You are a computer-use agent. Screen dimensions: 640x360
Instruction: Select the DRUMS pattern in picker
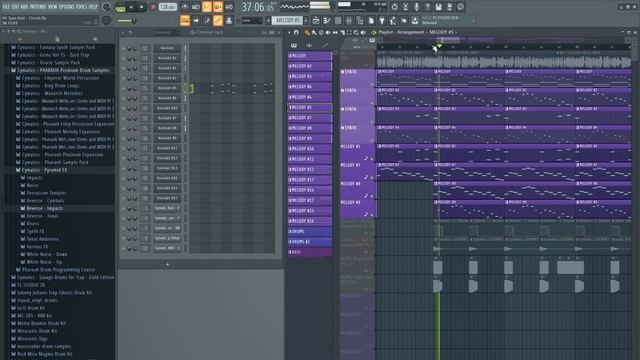(x=310, y=231)
